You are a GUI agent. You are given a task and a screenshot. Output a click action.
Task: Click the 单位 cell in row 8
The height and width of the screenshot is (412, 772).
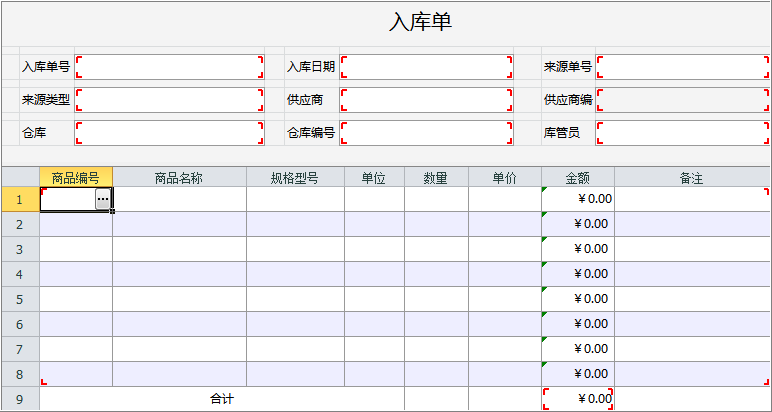[x=374, y=374]
